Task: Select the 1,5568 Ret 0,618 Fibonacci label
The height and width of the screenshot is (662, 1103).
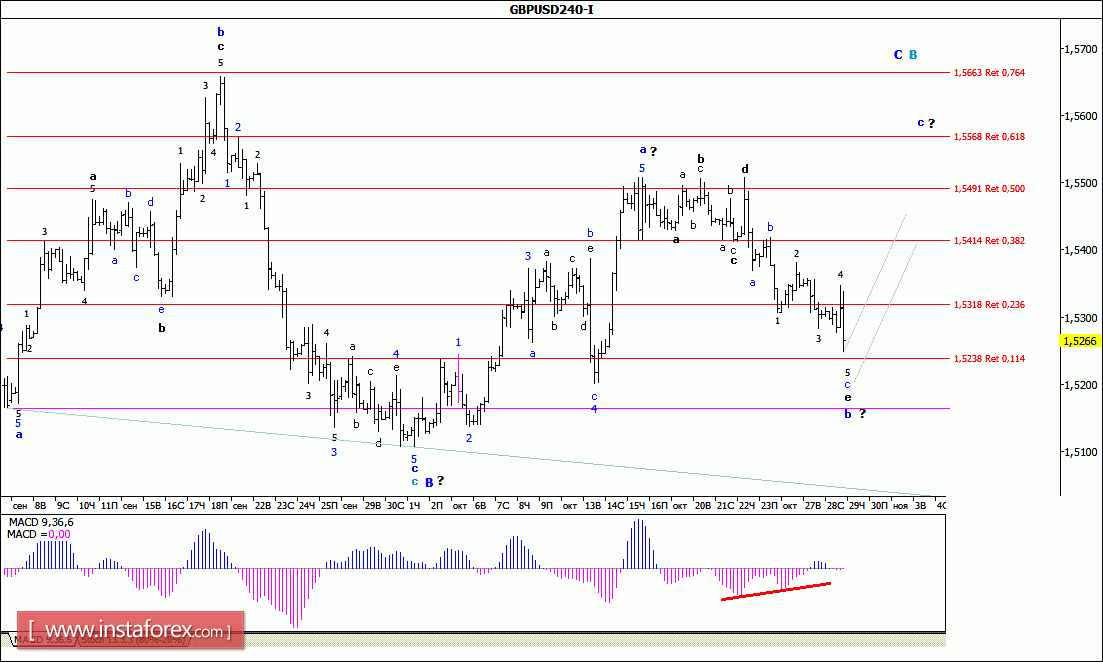Action: (988, 136)
